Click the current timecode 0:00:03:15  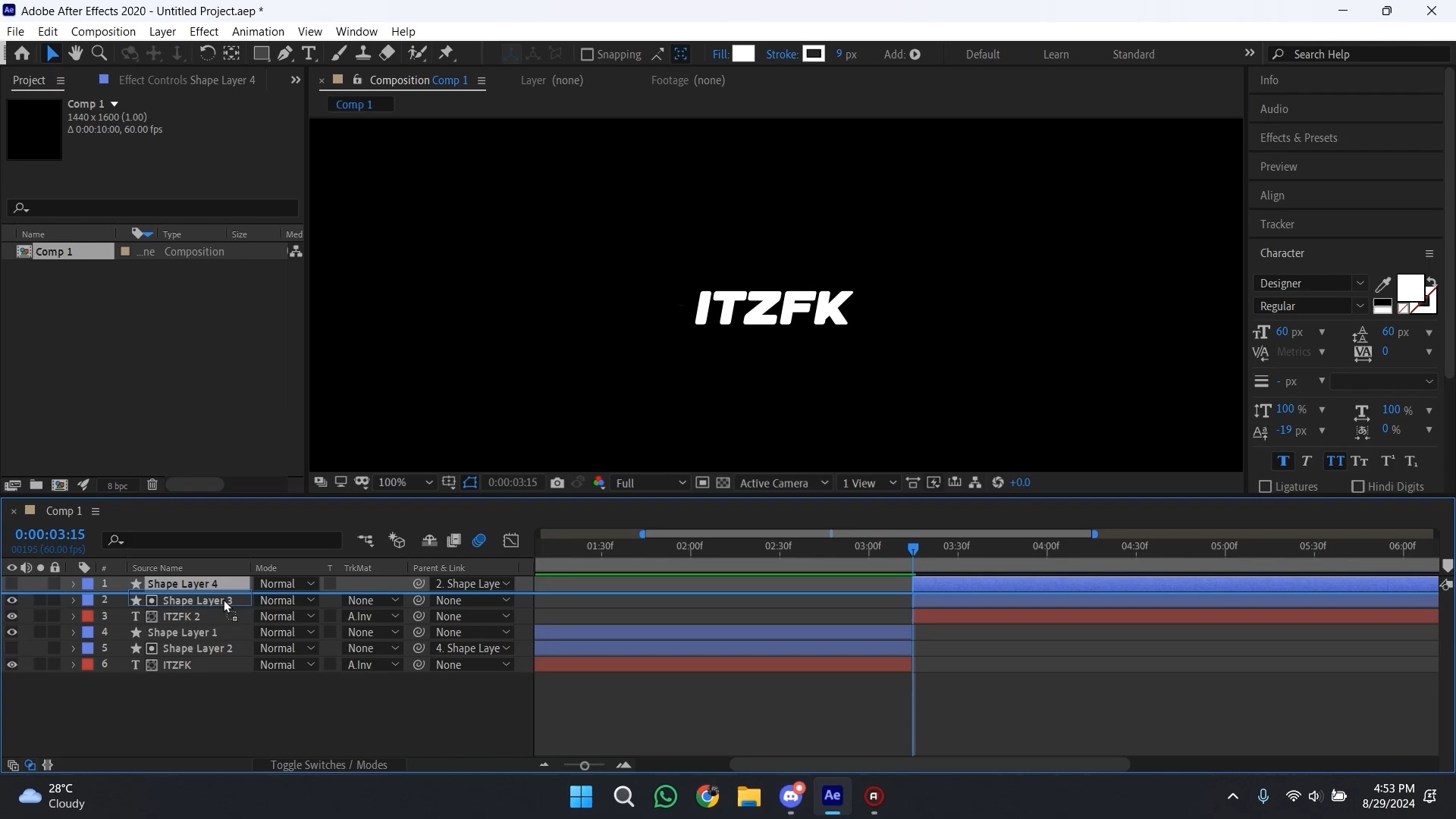point(50,535)
